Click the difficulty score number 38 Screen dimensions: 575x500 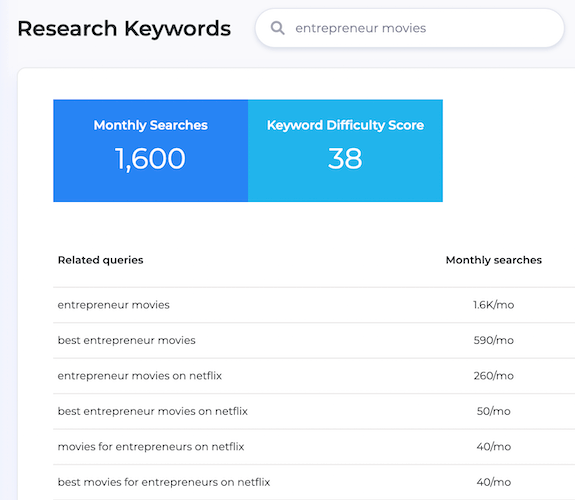coord(345,158)
